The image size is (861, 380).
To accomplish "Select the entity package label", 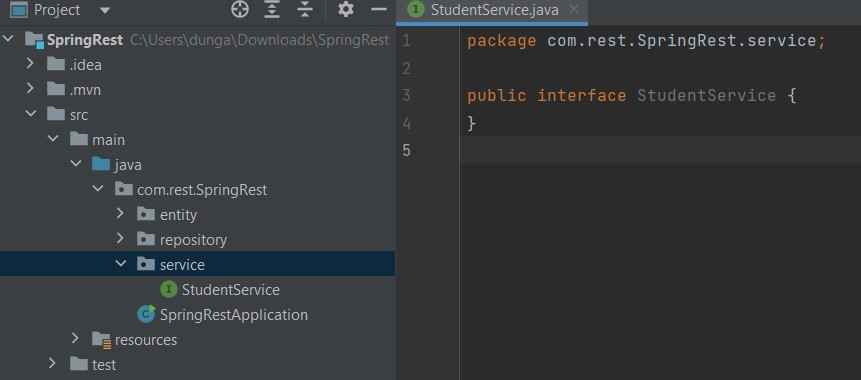I will pyautogui.click(x=178, y=215).
